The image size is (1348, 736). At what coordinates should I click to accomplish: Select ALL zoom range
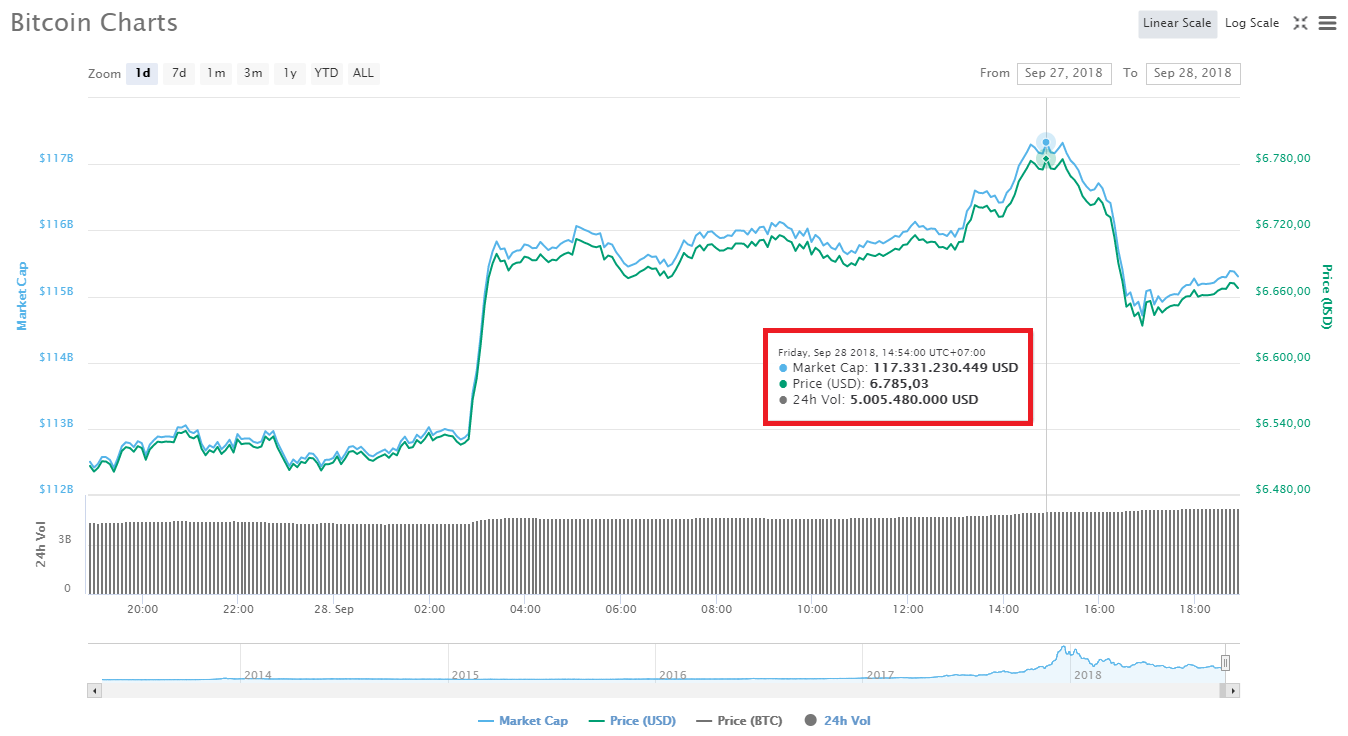pos(363,73)
